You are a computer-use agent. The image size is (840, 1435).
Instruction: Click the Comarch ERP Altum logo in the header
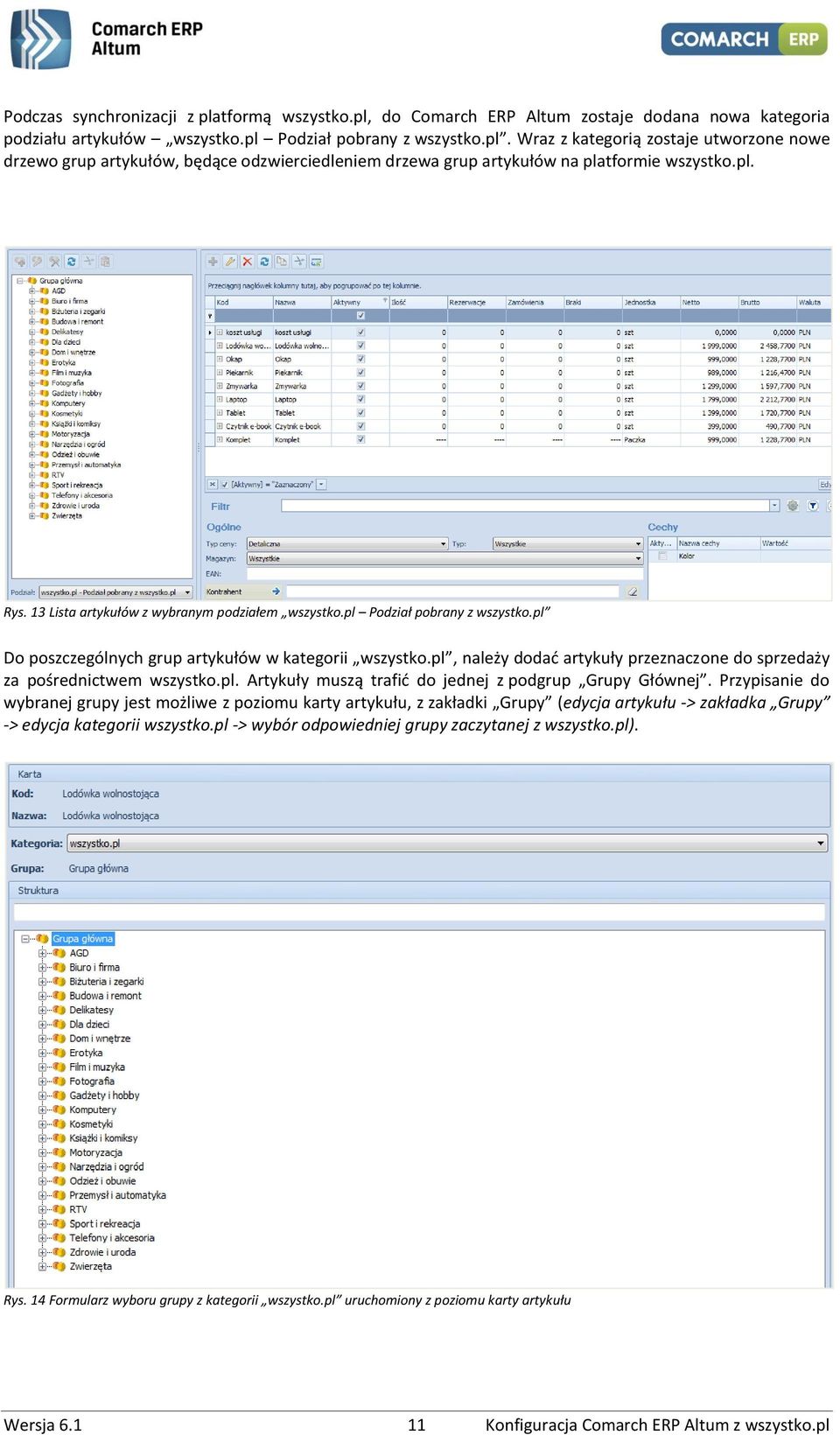click(106, 39)
